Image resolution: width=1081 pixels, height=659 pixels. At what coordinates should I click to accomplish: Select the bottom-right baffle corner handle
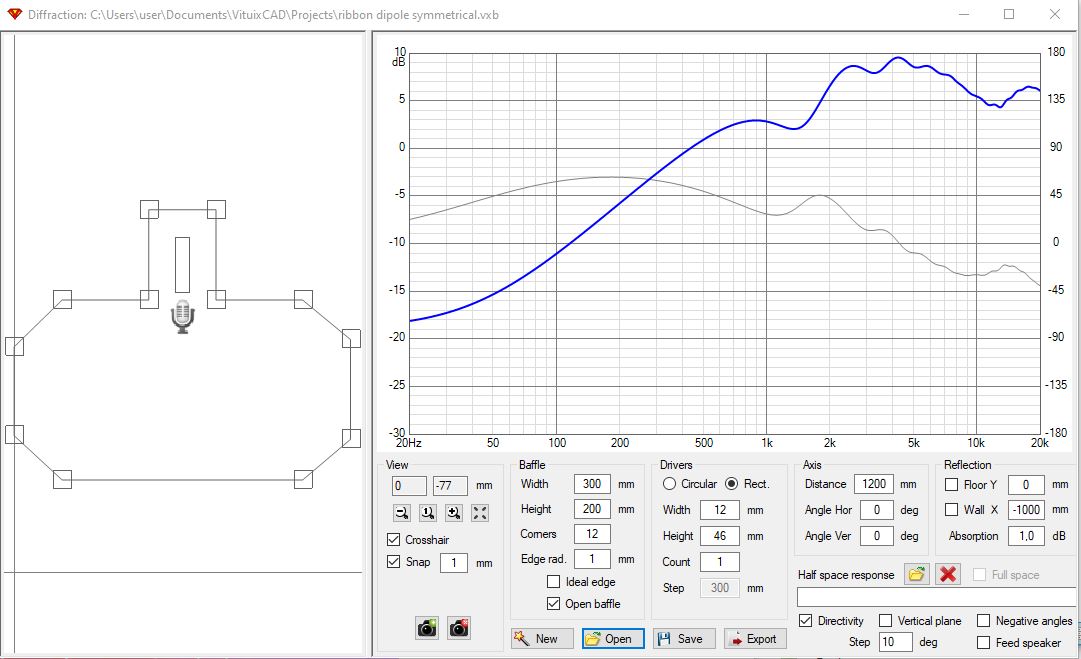point(303,479)
